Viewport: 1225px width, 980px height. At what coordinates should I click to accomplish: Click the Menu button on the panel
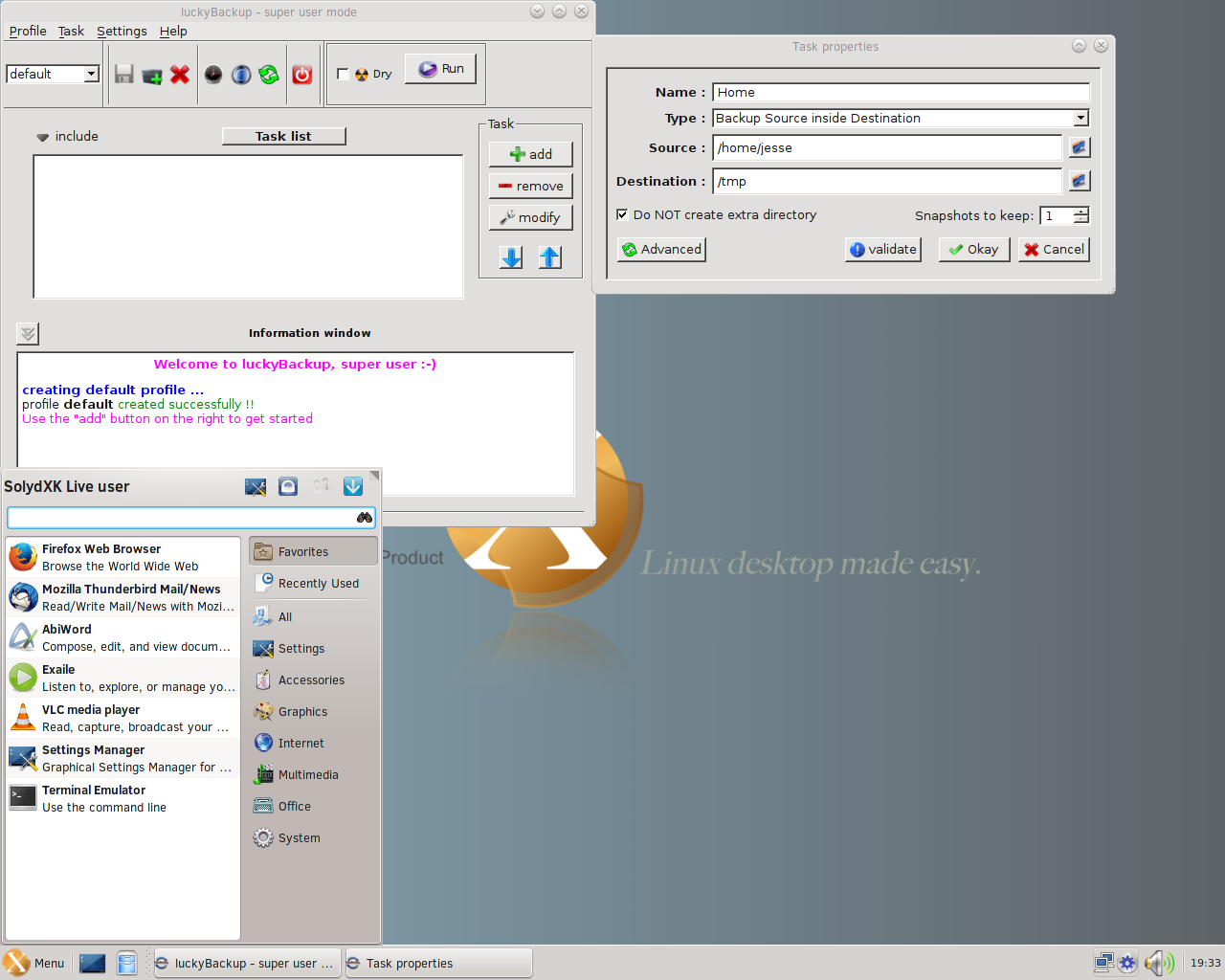[x=35, y=963]
